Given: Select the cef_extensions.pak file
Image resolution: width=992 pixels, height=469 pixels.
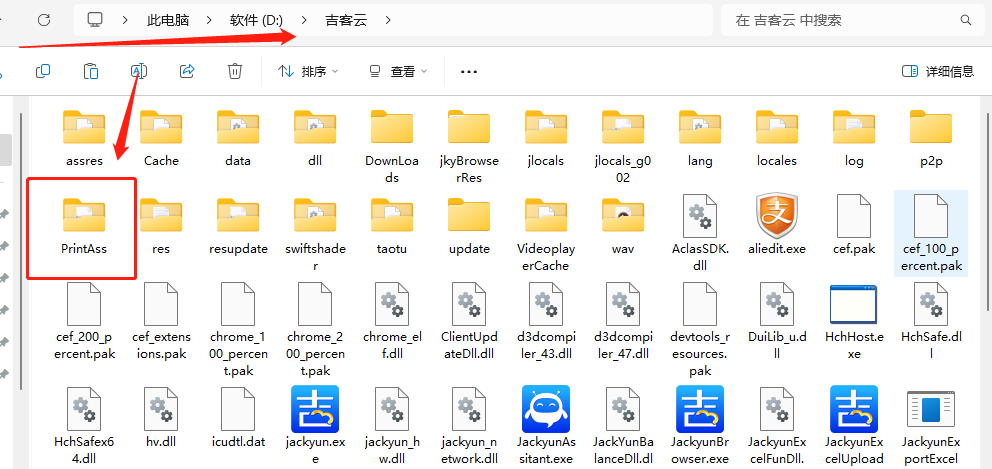Looking at the screenshot, I should pos(161,322).
